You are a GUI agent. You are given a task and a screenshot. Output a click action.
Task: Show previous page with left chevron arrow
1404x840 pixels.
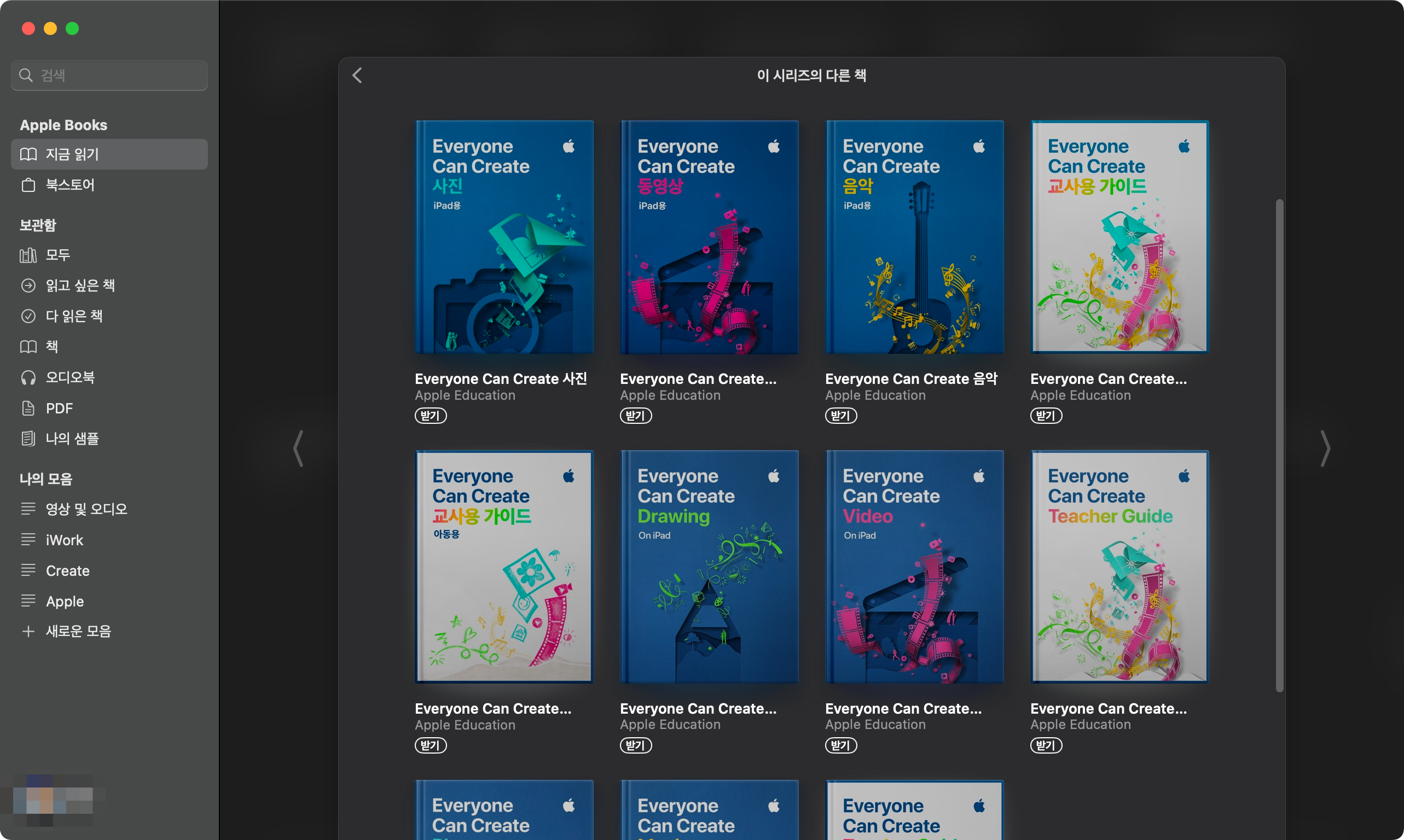298,448
